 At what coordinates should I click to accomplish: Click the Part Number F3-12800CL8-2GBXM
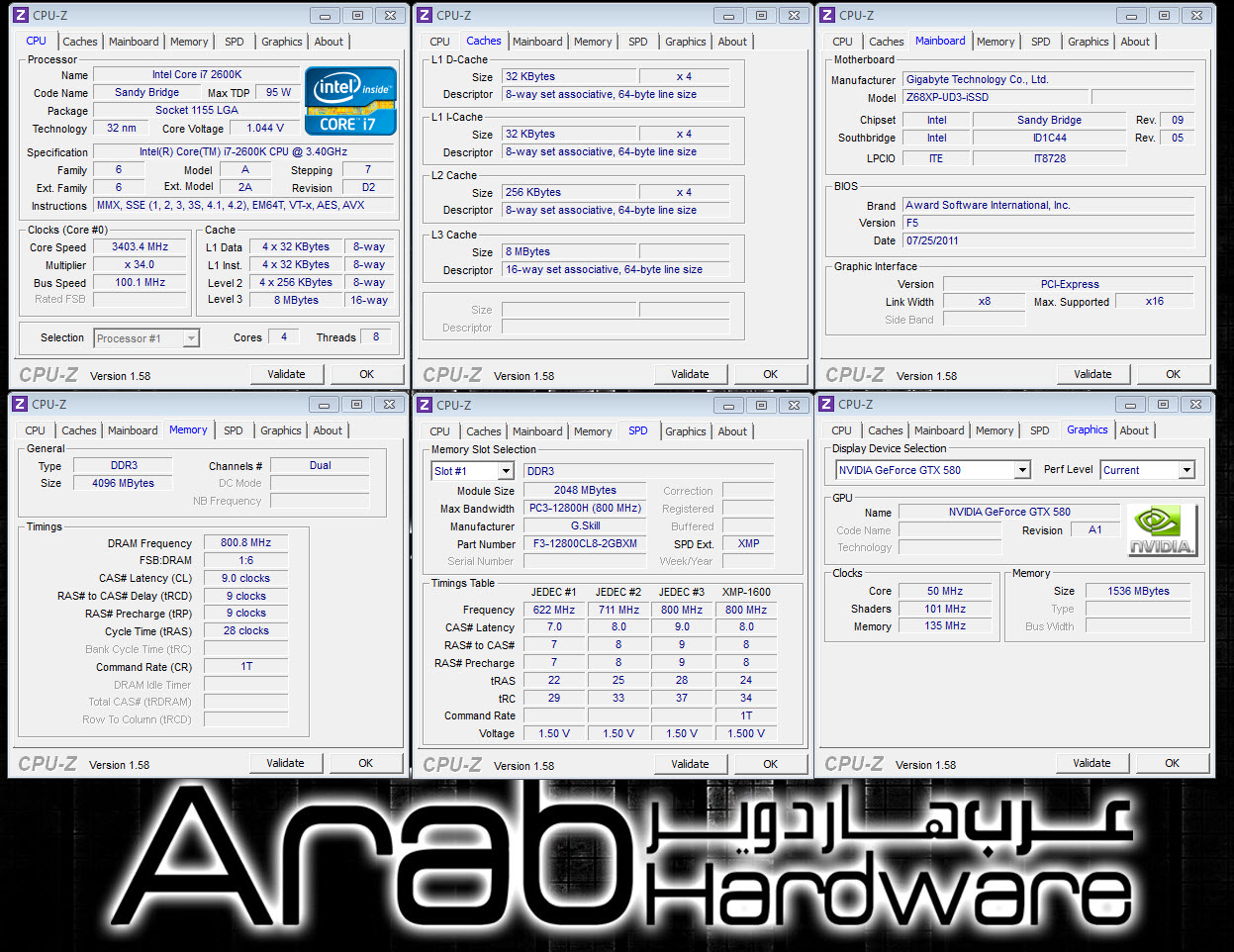pos(585,543)
